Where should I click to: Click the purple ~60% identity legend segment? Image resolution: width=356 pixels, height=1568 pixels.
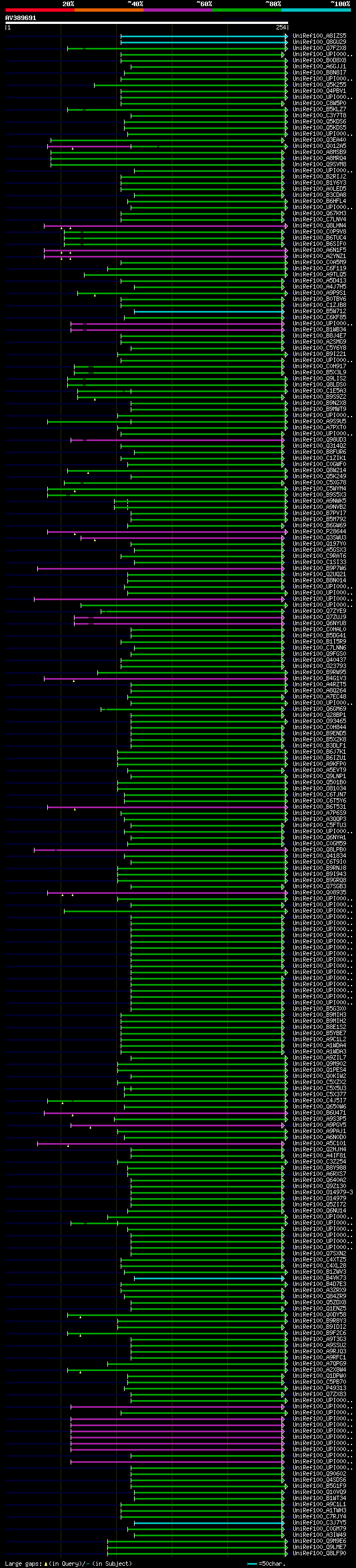pos(179,10)
